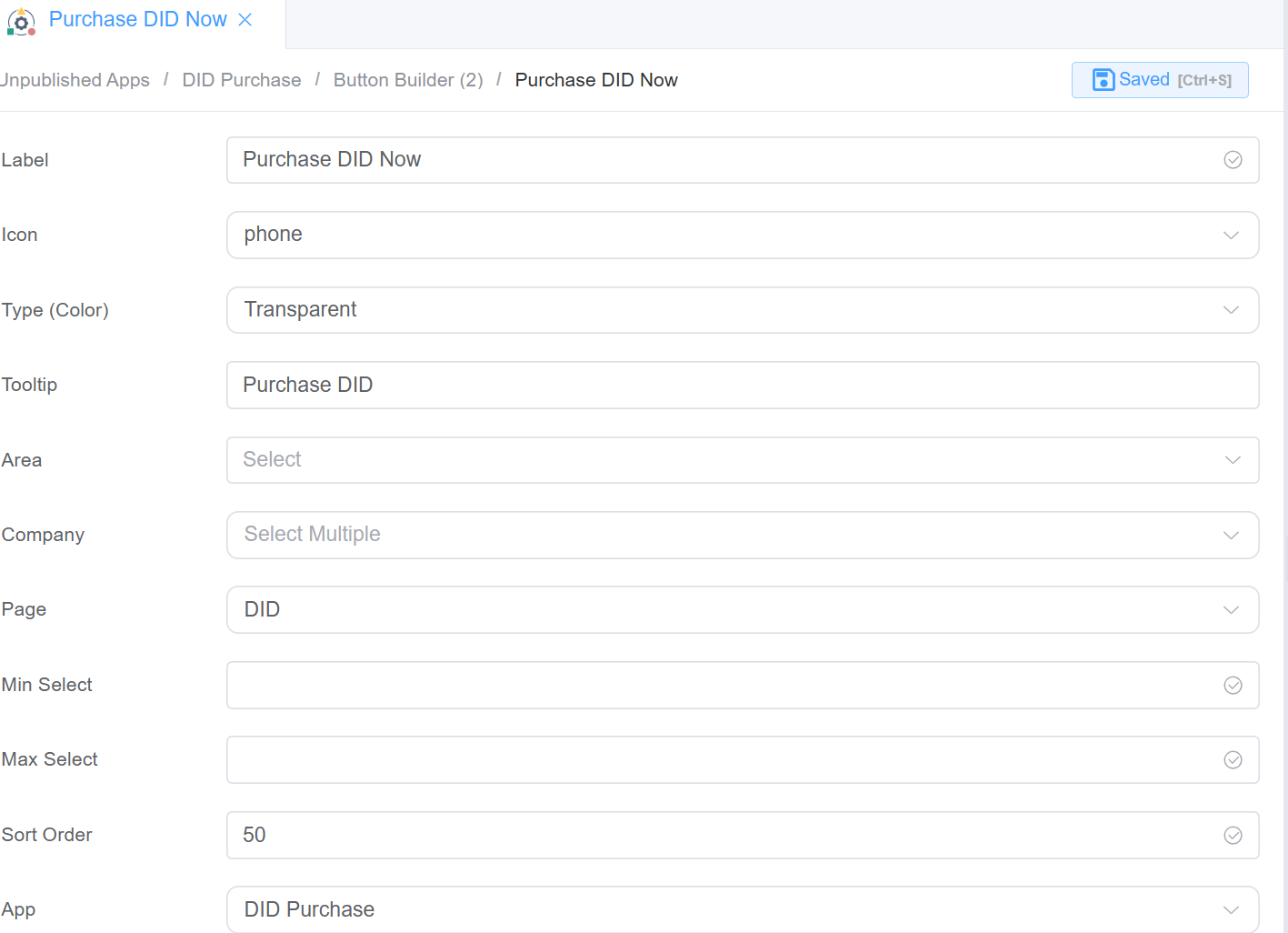This screenshot has height=933, width=1288.
Task: Click the checkmark icon in Label field
Action: (1233, 160)
